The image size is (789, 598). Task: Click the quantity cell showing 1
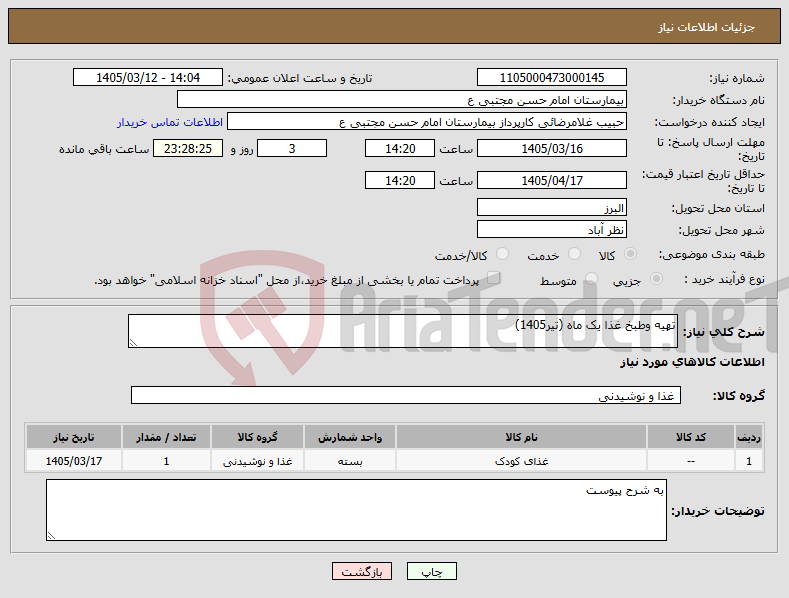[x=166, y=461]
